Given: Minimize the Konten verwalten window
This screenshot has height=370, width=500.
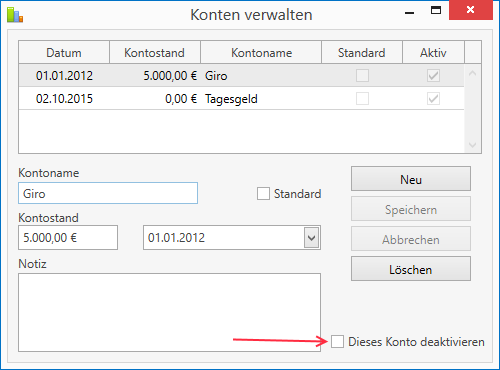Looking at the screenshot, I should pyautogui.click(x=409, y=12).
